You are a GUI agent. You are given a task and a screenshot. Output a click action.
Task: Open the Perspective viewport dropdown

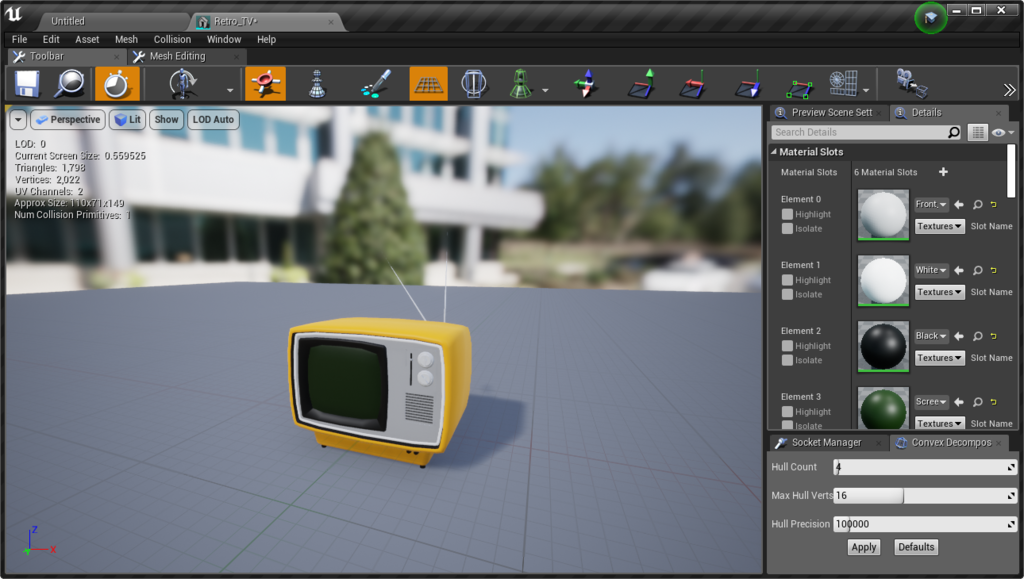click(x=68, y=120)
